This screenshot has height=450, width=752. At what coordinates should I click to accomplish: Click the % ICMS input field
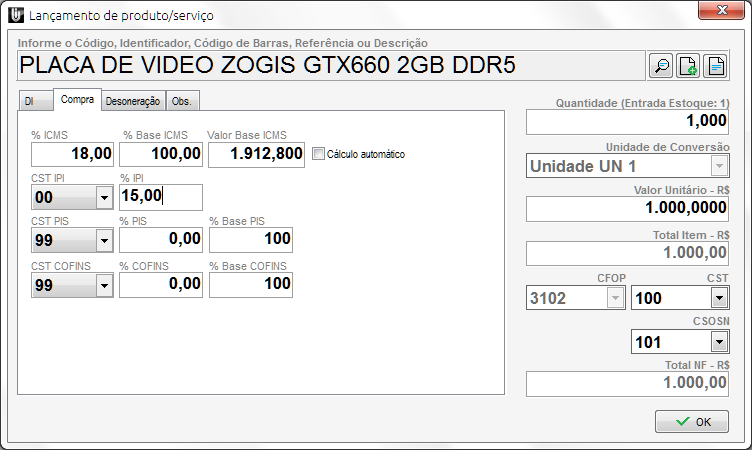pyautogui.click(x=74, y=154)
